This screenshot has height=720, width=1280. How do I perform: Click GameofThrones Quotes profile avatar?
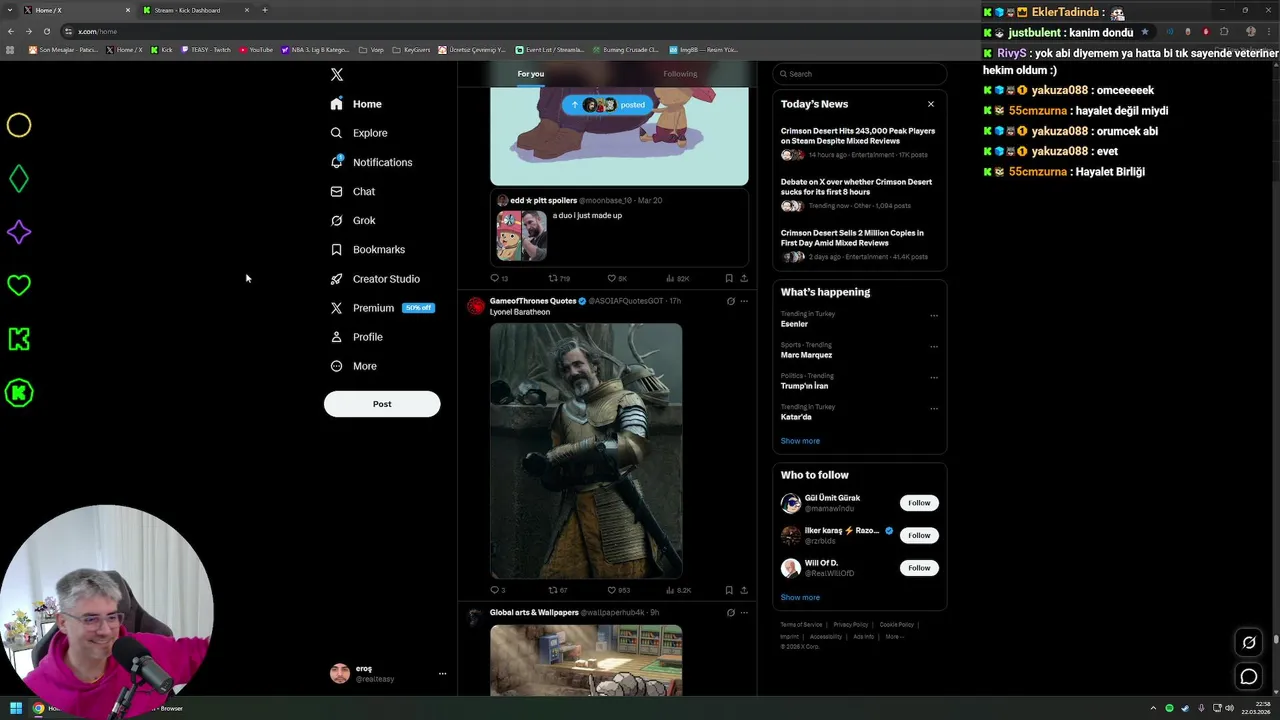click(476, 306)
